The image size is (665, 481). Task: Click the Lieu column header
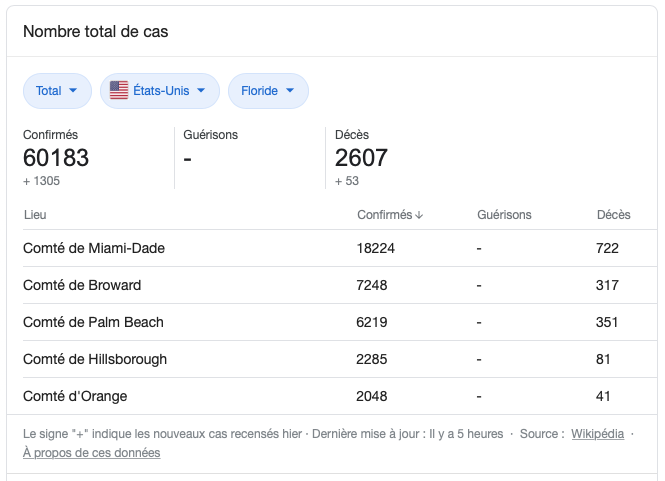point(35,215)
